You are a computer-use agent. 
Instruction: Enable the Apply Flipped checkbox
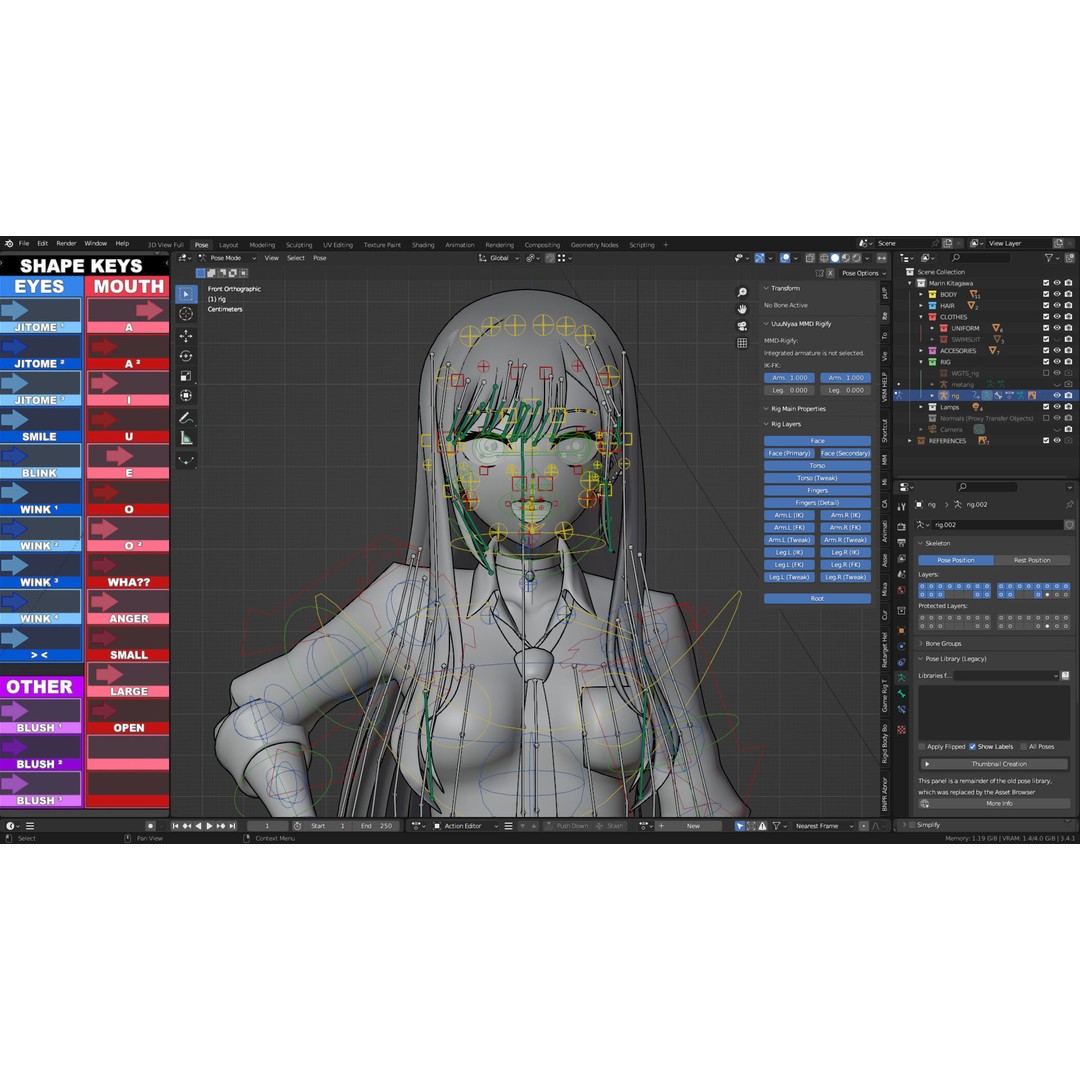[x=922, y=747]
